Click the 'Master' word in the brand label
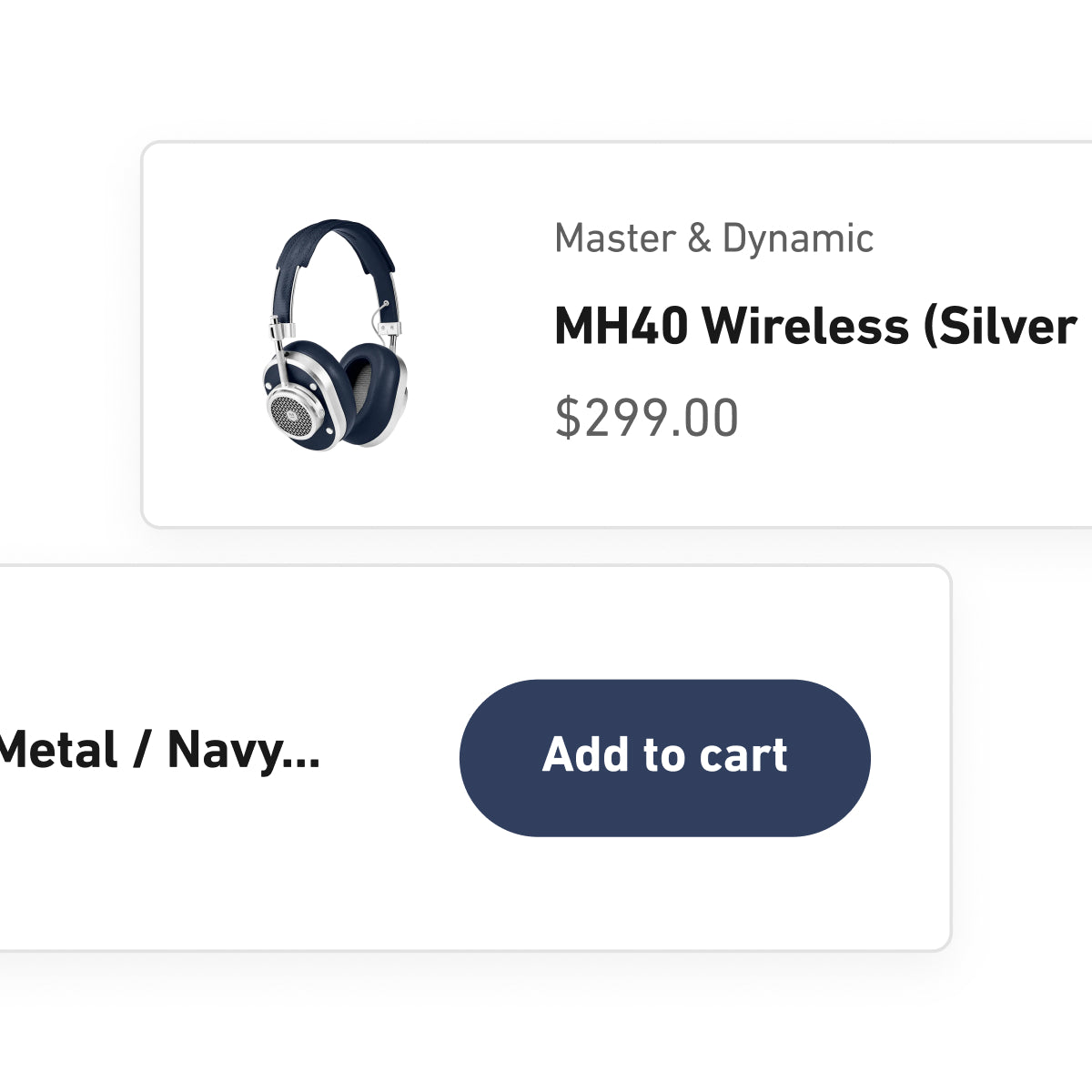 click(614, 238)
